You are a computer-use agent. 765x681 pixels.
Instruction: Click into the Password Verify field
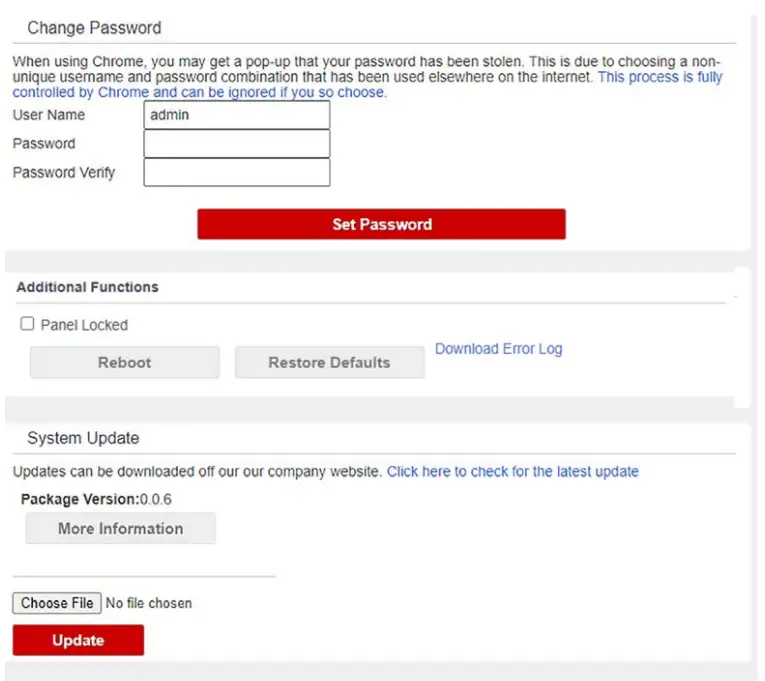(x=237, y=173)
